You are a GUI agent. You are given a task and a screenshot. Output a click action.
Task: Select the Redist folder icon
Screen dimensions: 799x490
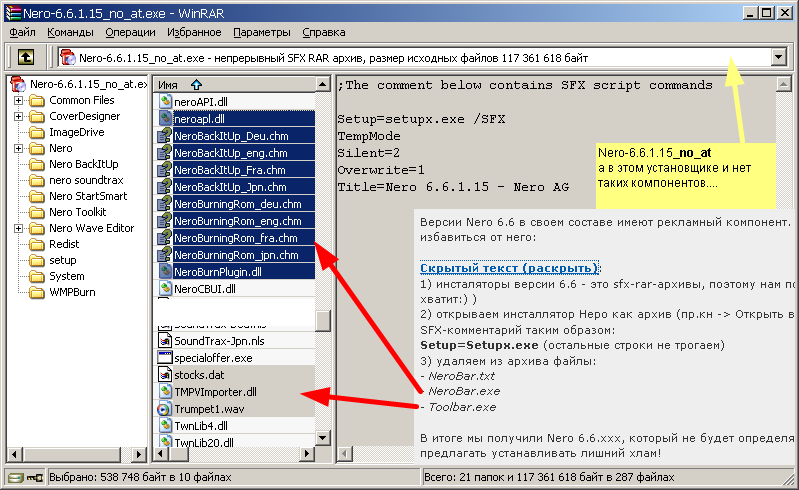pyautogui.click(x=37, y=244)
